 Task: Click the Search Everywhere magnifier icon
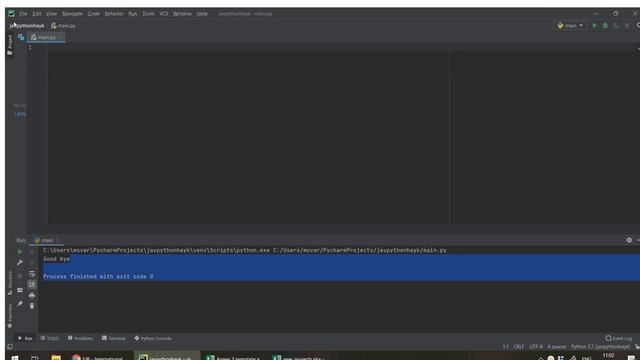pyautogui.click(x=638, y=26)
